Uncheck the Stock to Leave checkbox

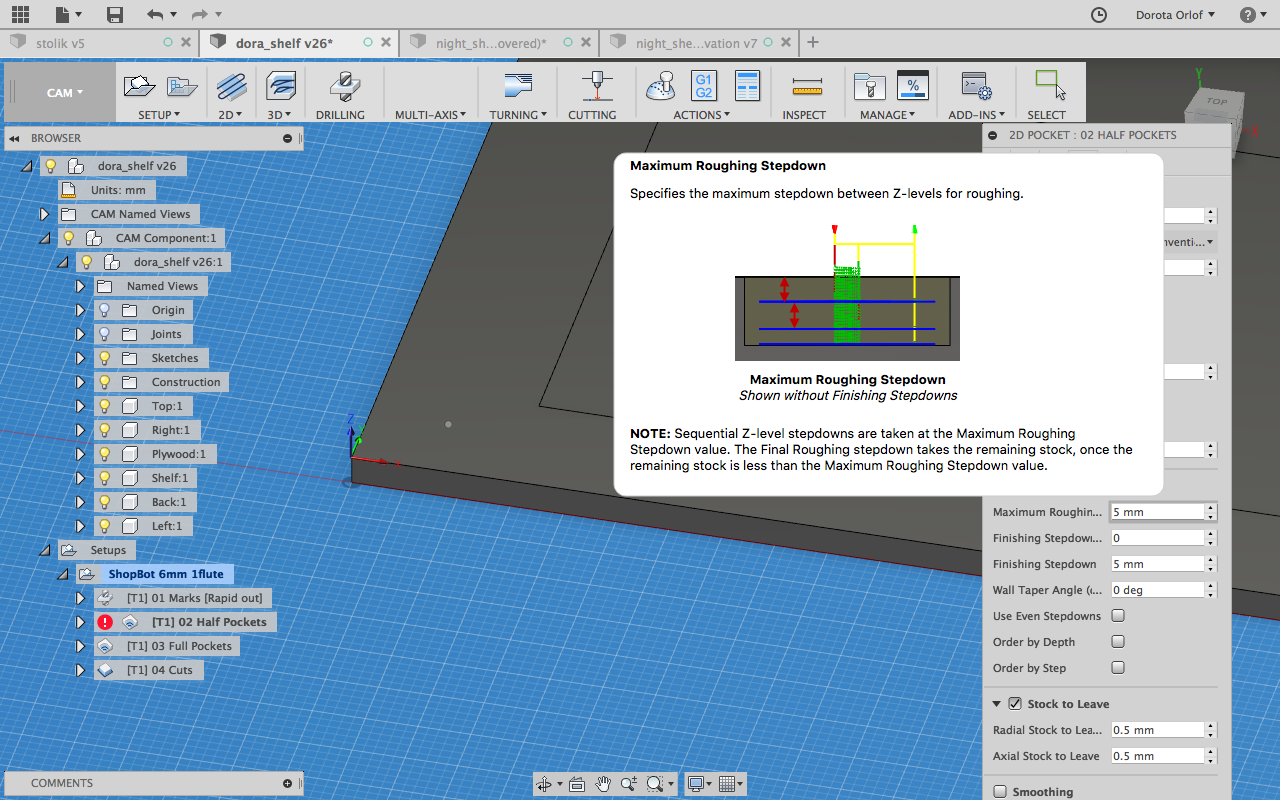(x=1014, y=704)
